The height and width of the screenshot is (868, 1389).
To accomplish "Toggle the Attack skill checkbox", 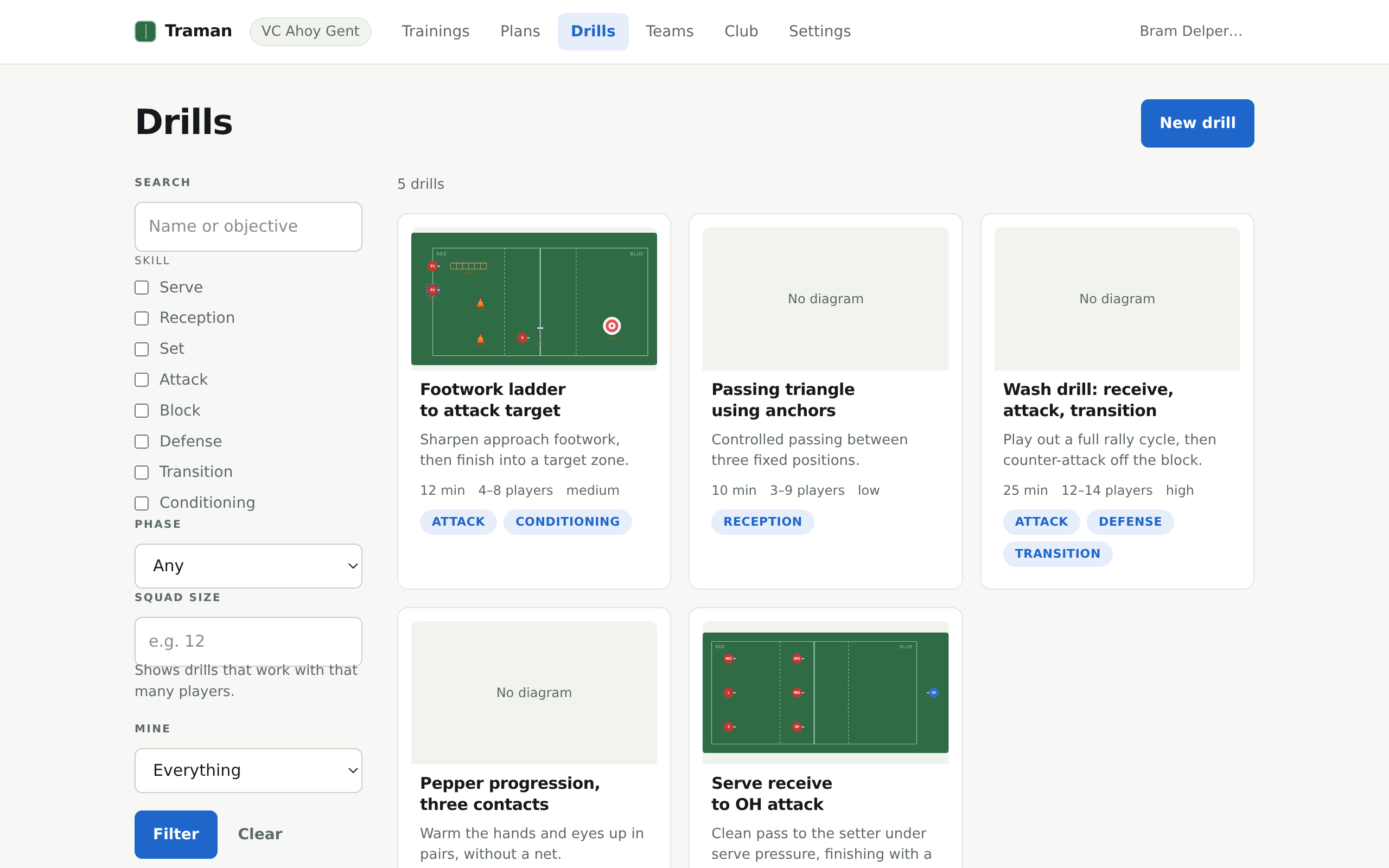I will point(142,380).
